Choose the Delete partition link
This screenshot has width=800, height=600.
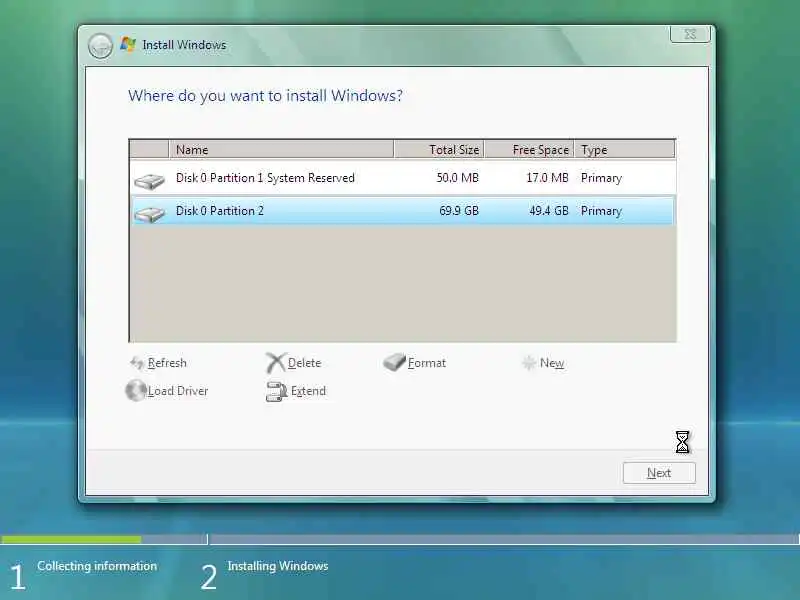click(305, 363)
